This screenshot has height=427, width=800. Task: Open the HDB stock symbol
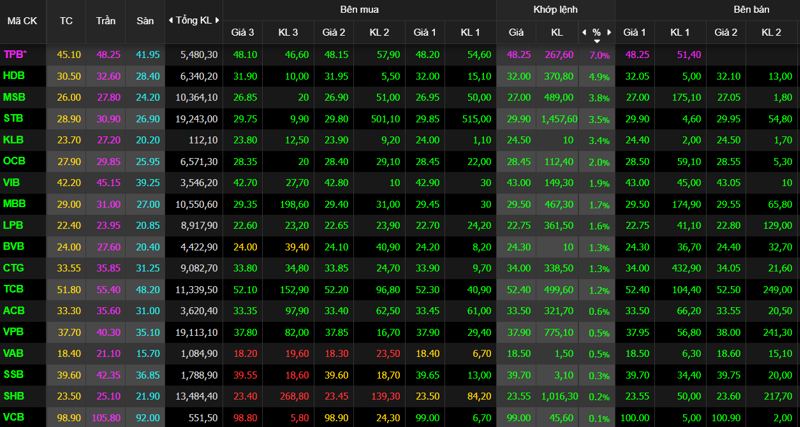pos(14,76)
